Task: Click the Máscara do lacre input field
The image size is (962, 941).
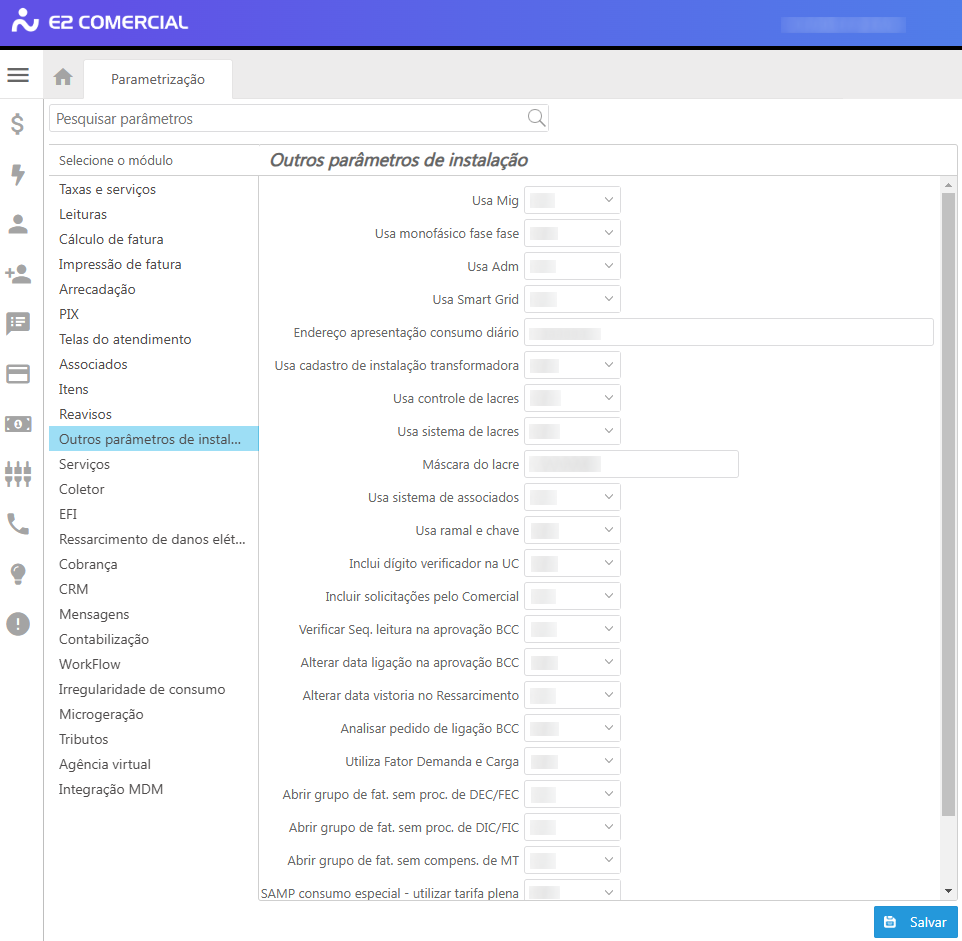Action: [x=631, y=464]
